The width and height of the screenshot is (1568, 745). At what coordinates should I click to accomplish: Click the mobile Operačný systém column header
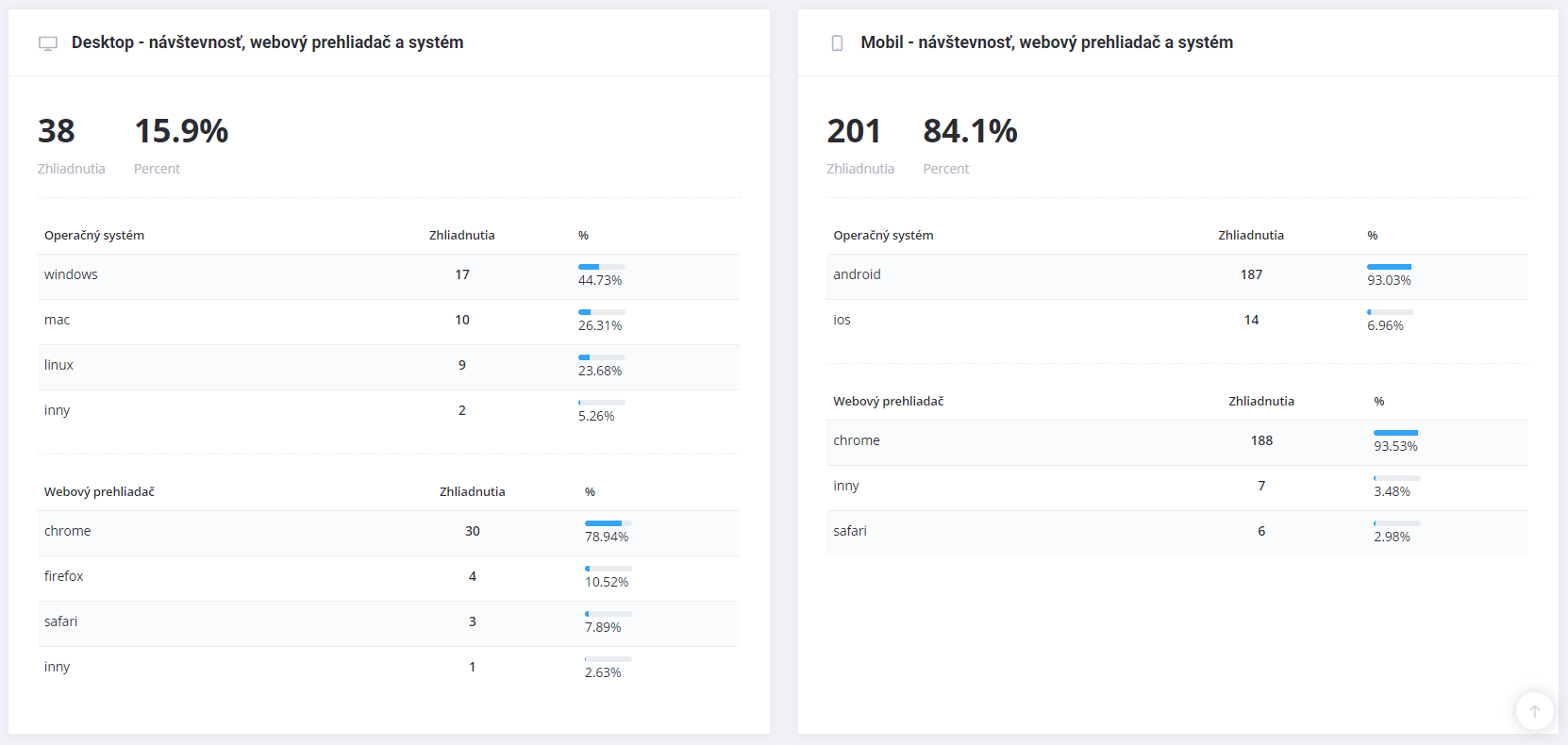tap(883, 235)
